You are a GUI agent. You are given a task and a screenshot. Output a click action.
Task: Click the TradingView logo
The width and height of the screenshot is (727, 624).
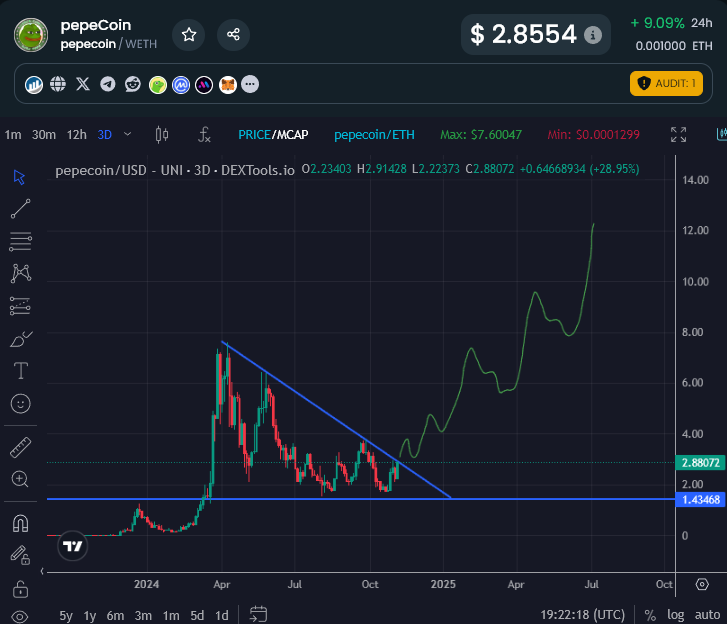[72, 546]
